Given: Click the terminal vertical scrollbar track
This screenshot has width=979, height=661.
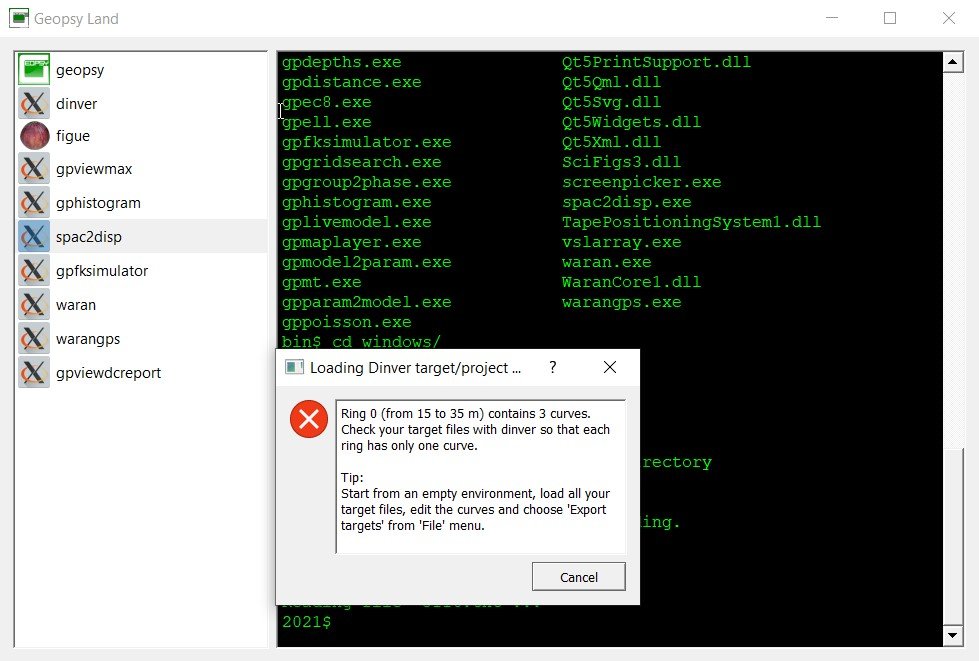Looking at the screenshot, I should pyautogui.click(x=952, y=300).
